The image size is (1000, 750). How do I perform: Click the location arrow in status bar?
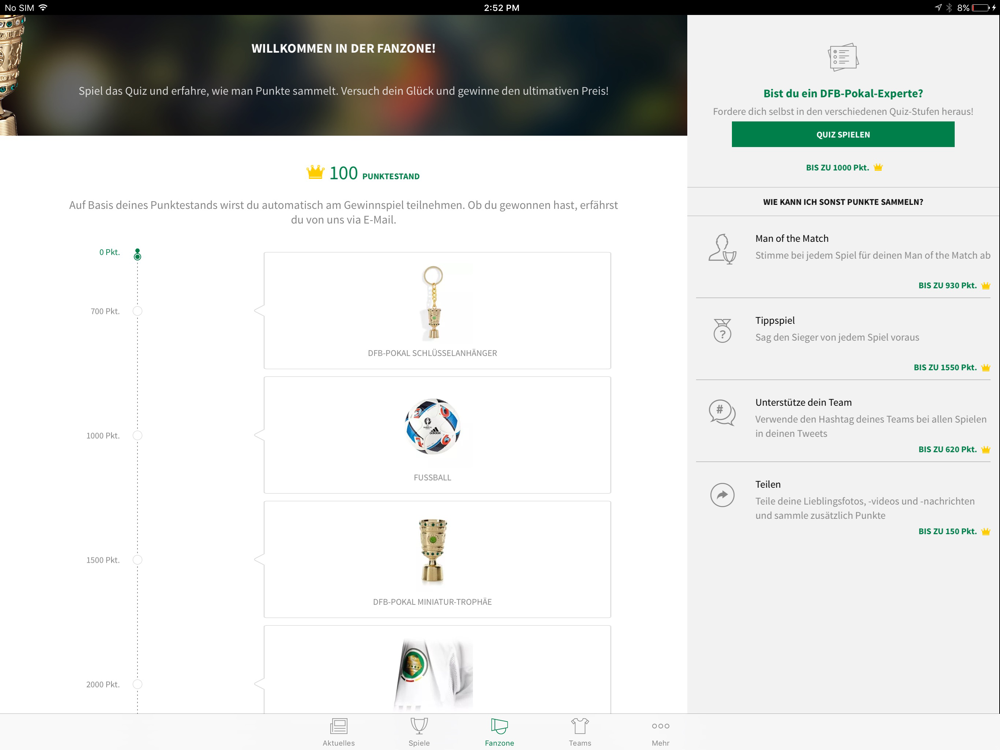[938, 8]
